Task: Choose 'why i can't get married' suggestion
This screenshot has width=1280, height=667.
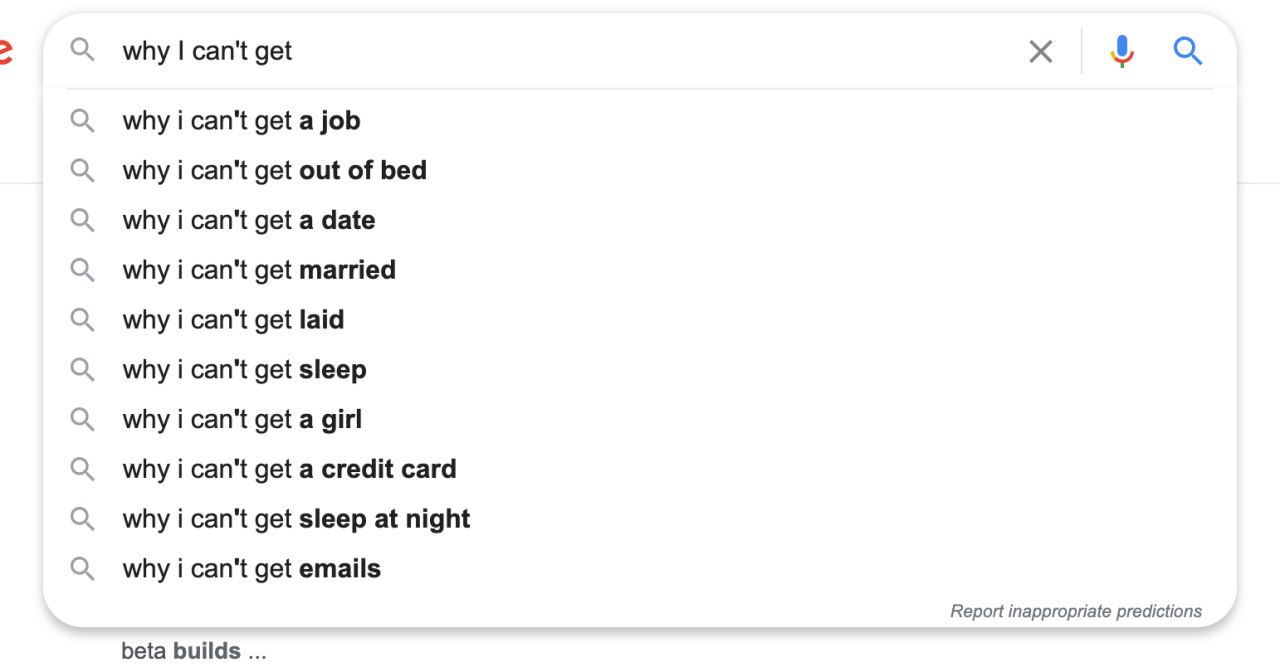Action: coord(640,270)
